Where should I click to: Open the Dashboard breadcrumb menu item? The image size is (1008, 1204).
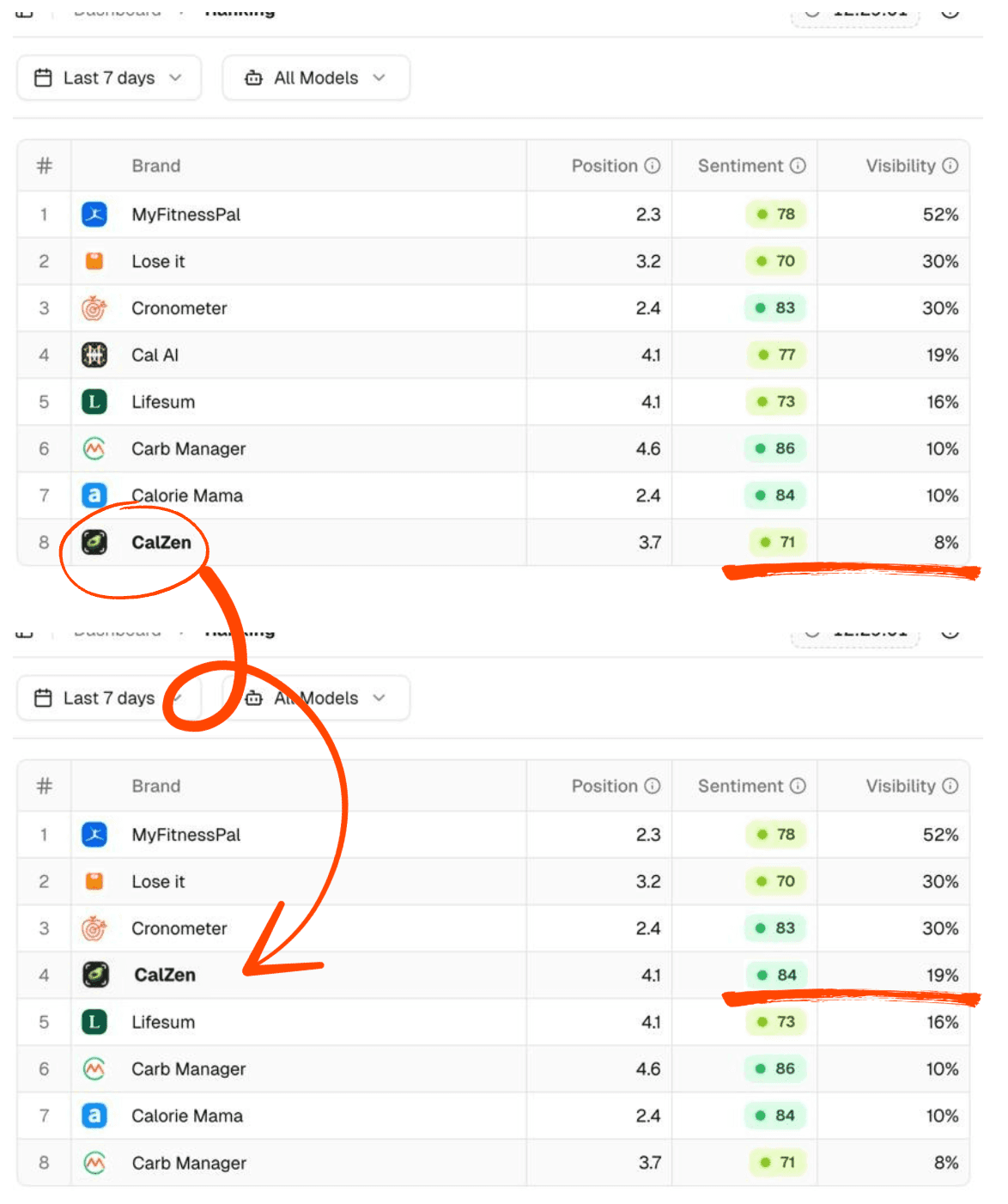click(117, 10)
